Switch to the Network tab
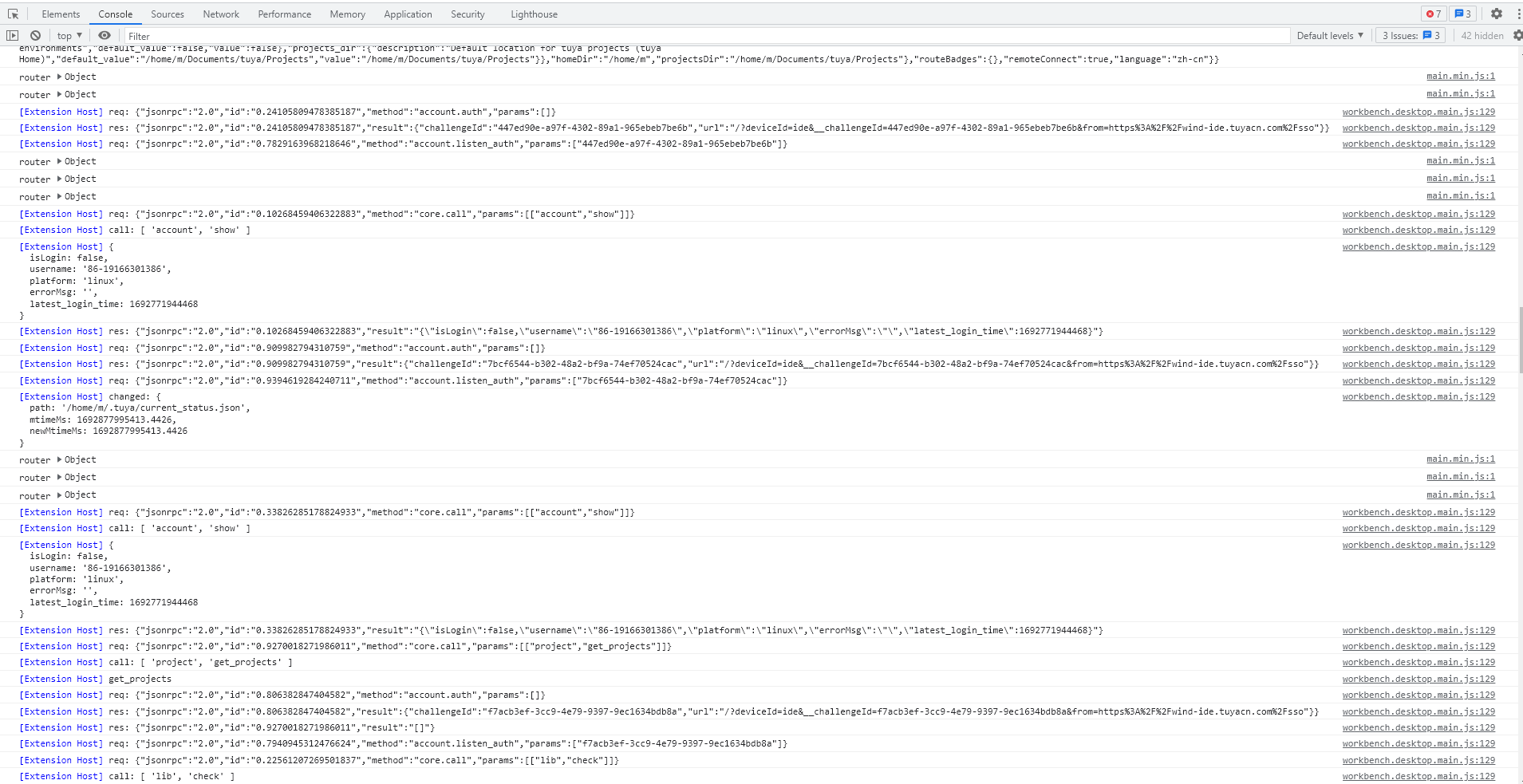This screenshot has width=1523, height=784. tap(221, 14)
